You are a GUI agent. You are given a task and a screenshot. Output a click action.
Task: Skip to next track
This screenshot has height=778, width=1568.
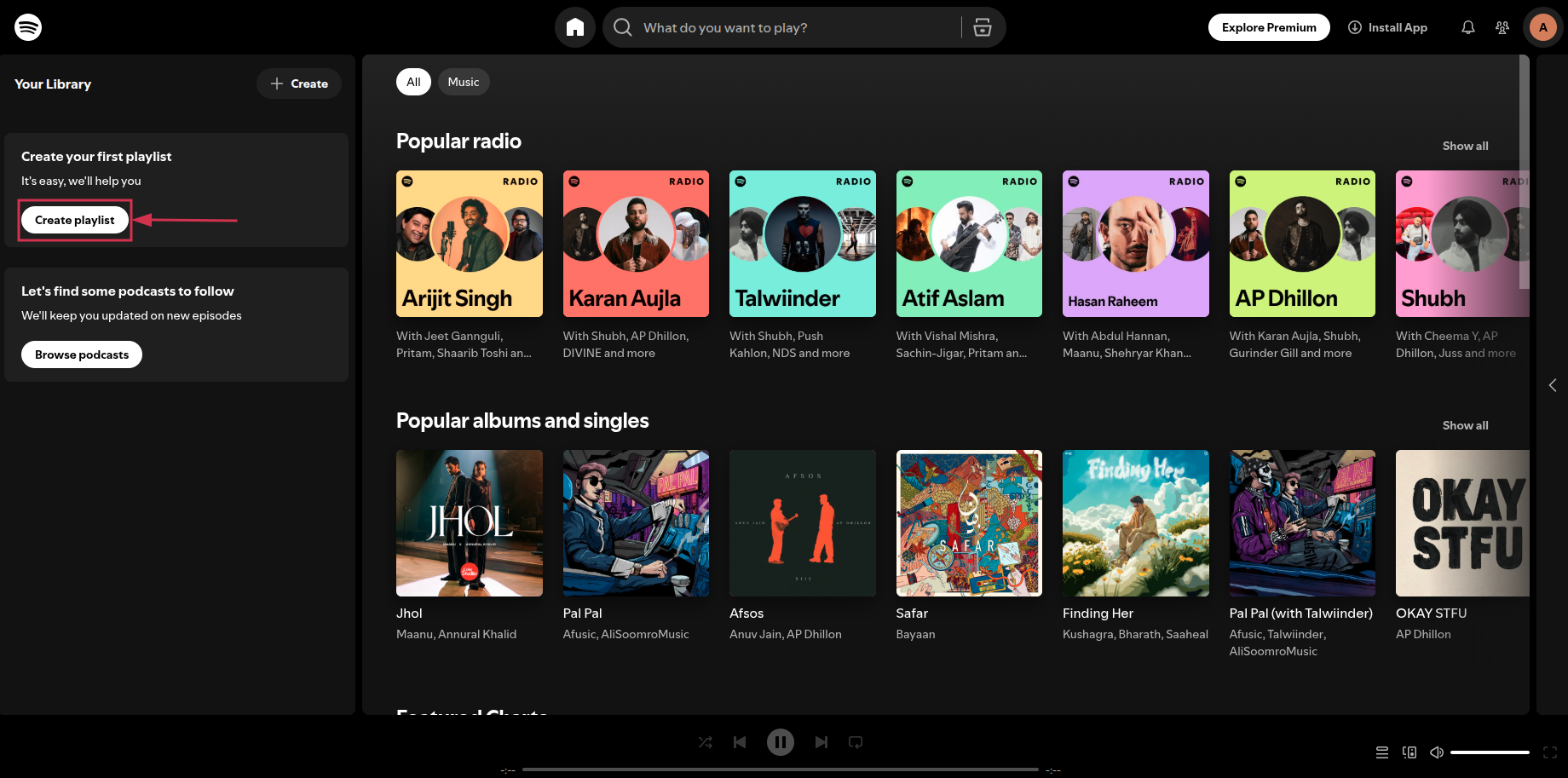click(x=821, y=742)
